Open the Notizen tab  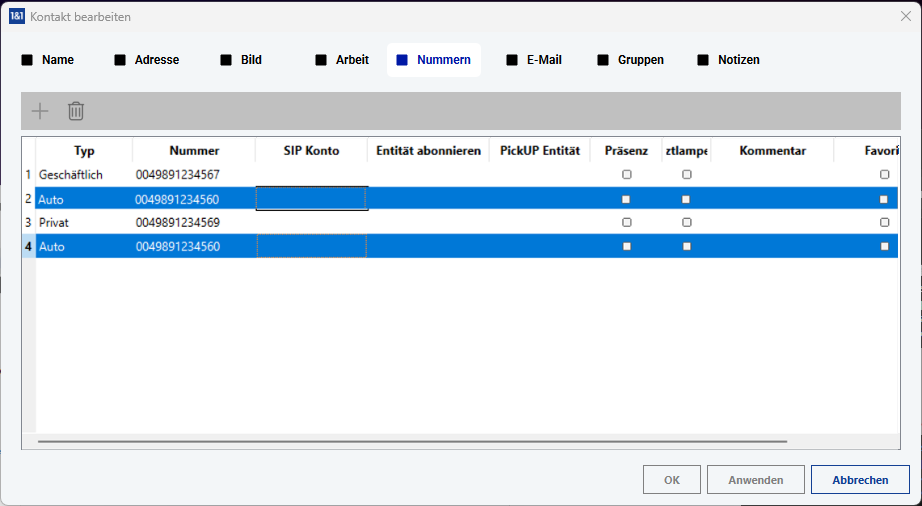[728, 60]
